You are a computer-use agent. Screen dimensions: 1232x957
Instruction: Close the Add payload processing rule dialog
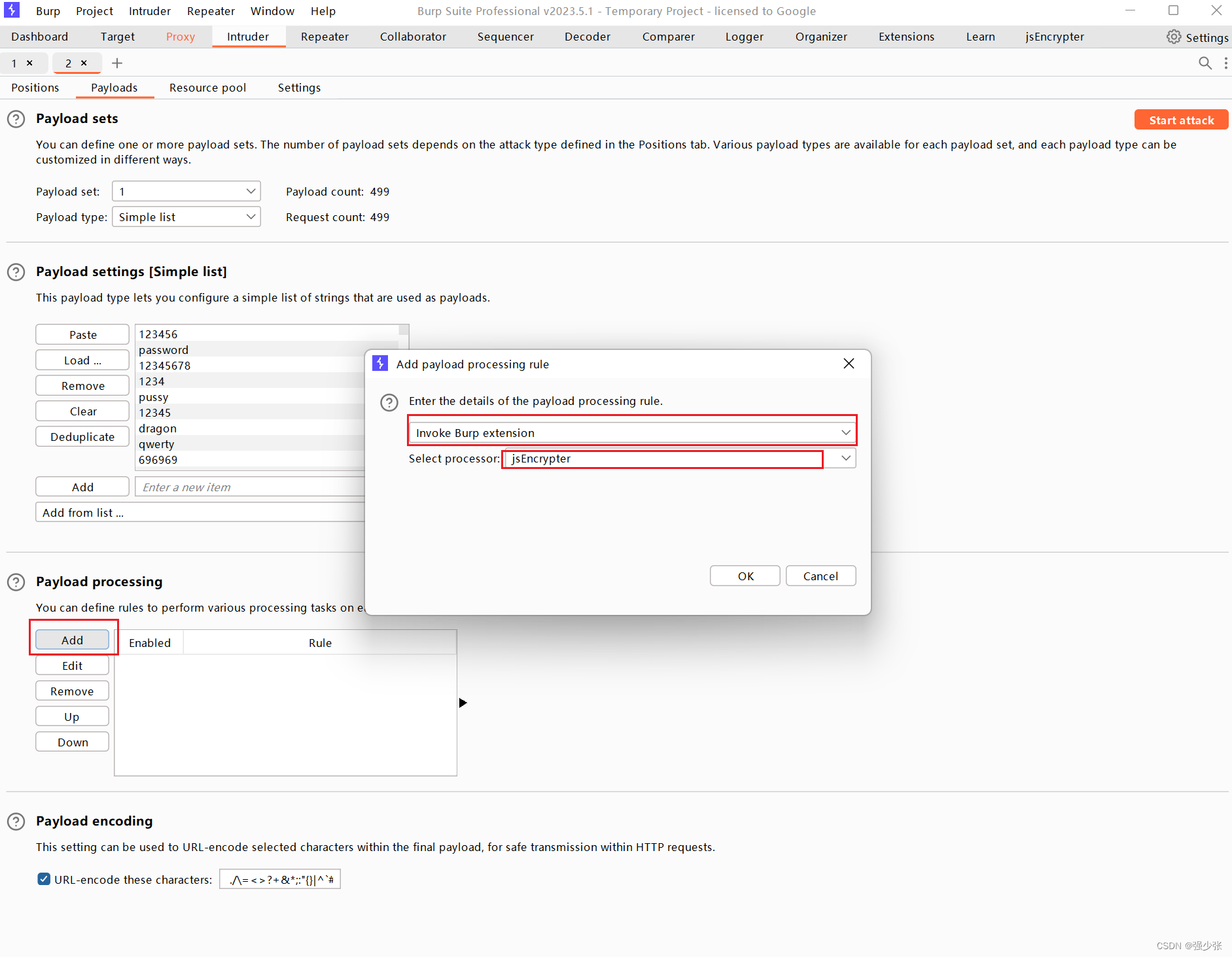(x=849, y=363)
